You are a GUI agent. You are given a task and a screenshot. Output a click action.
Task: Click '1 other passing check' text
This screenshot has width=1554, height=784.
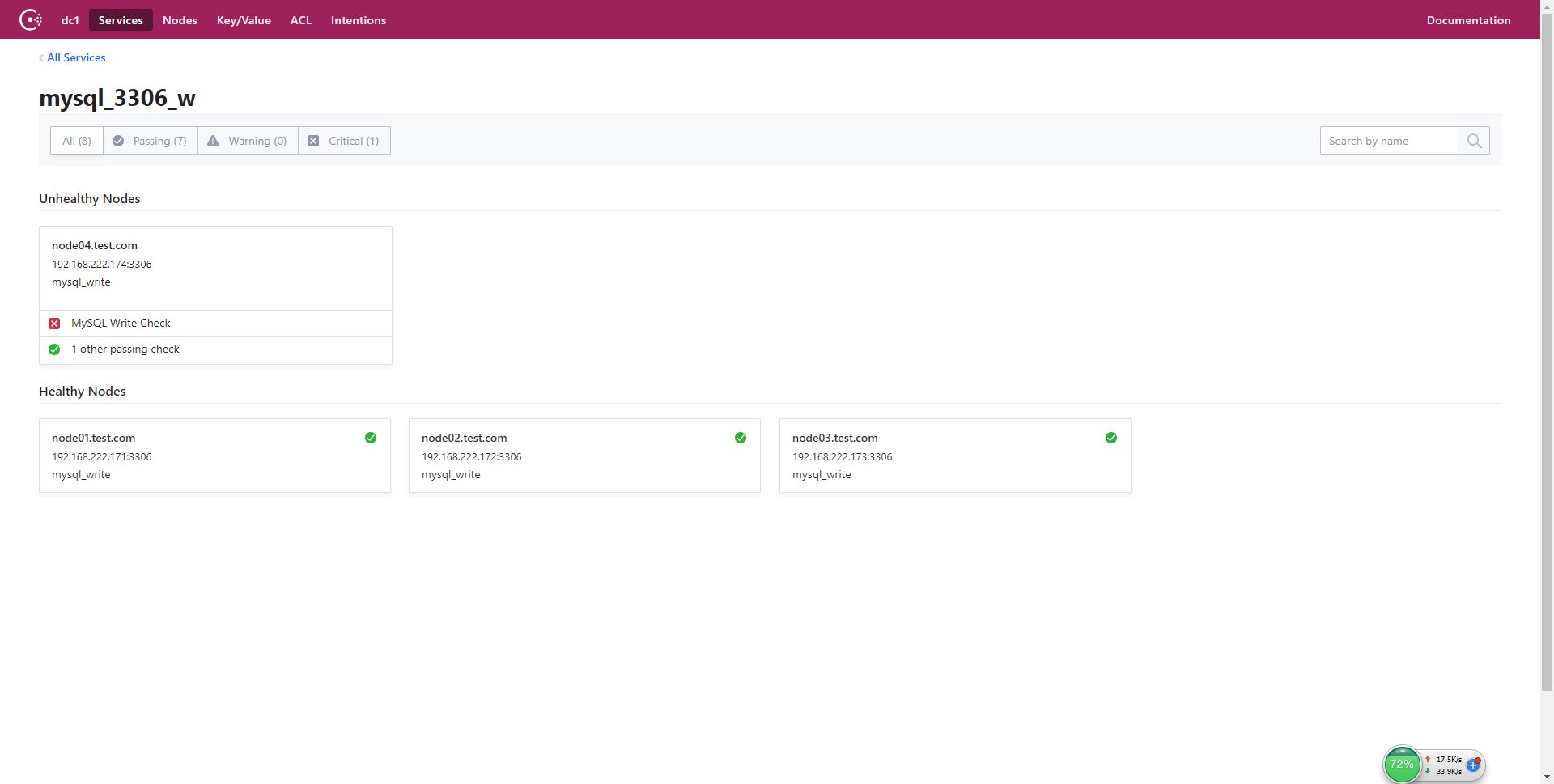125,349
